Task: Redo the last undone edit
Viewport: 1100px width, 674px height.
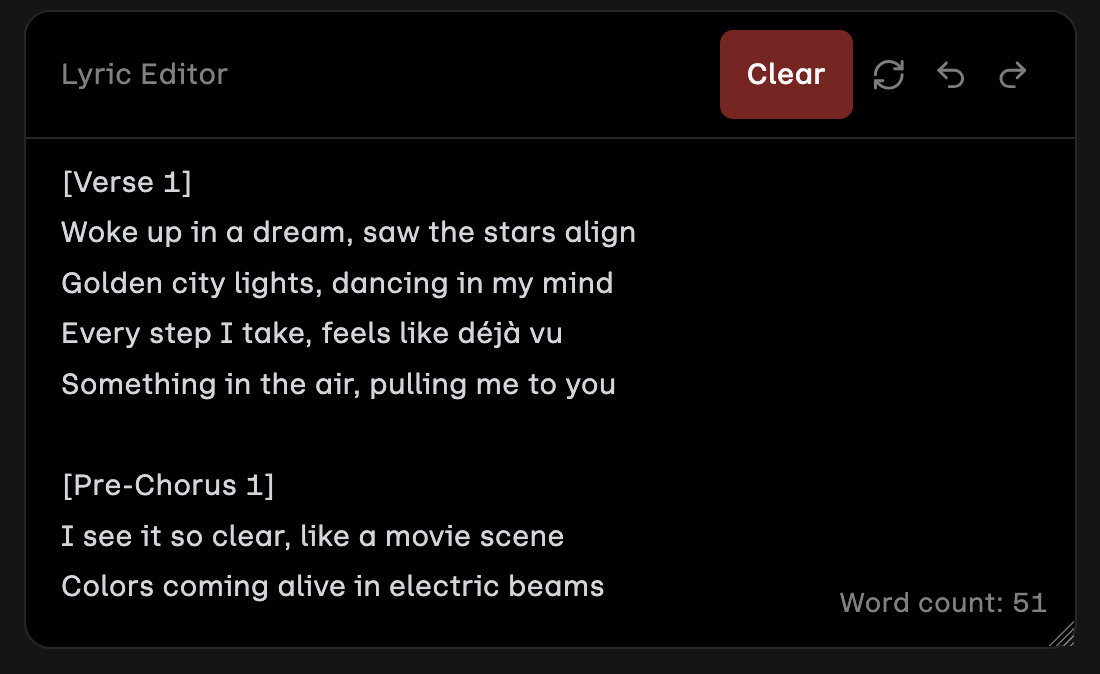Action: coord(1013,75)
